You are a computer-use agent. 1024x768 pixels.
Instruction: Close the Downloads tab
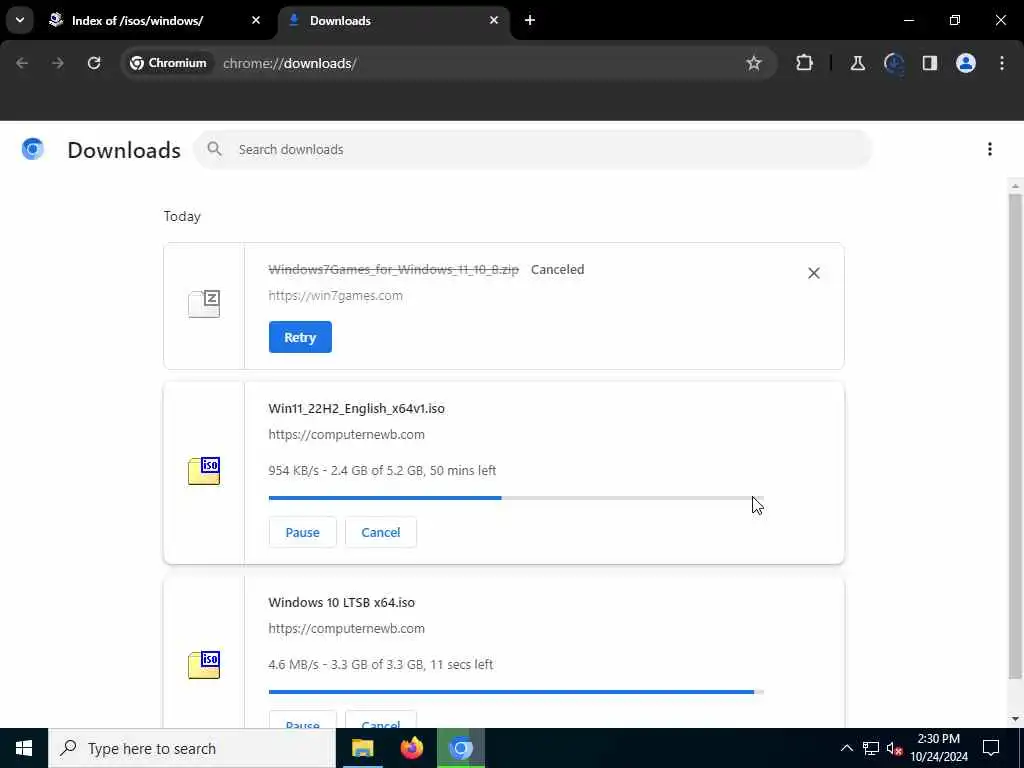click(494, 20)
